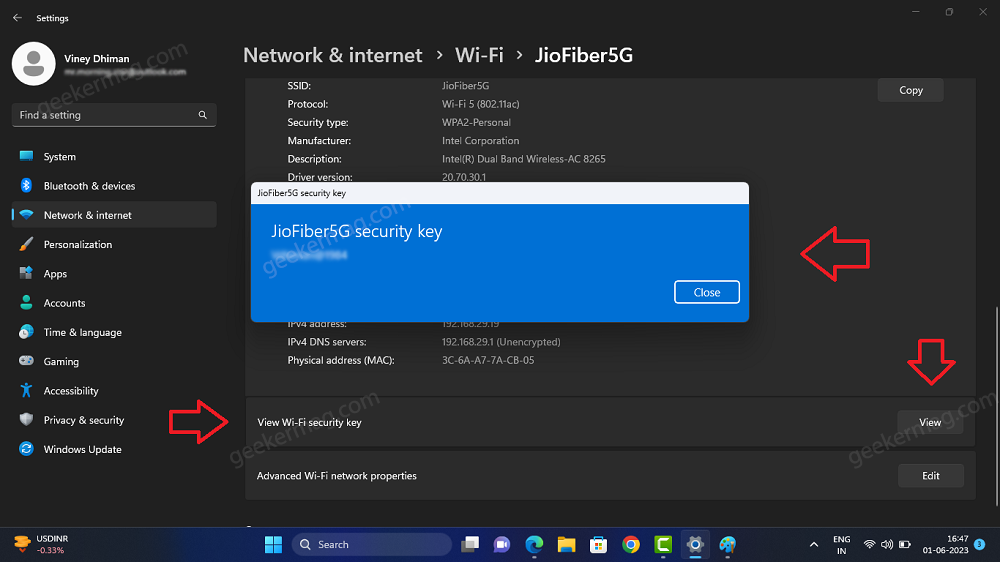
Task: Select the MAC address 3C-6A-A7-7A-CB-05
Action: tap(488, 360)
